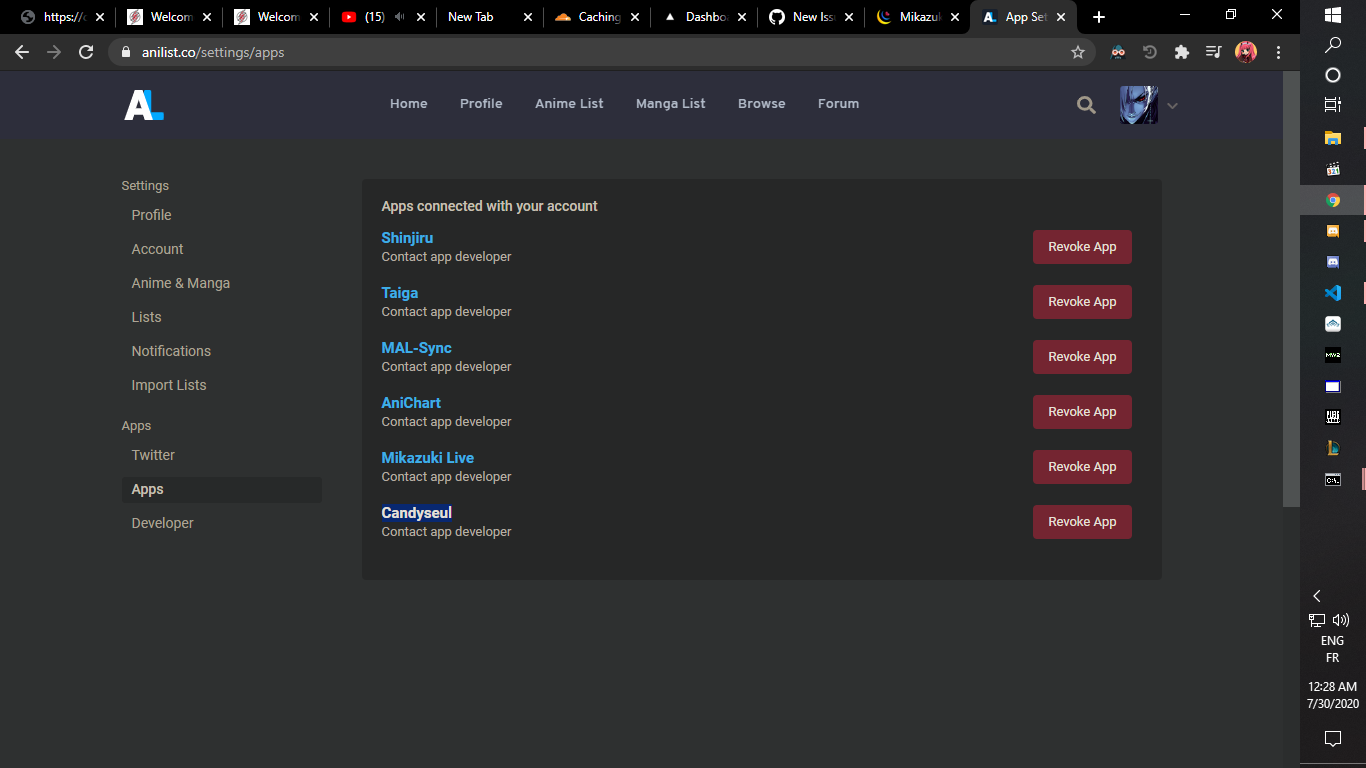Switch to the Caching tab

pos(597,17)
